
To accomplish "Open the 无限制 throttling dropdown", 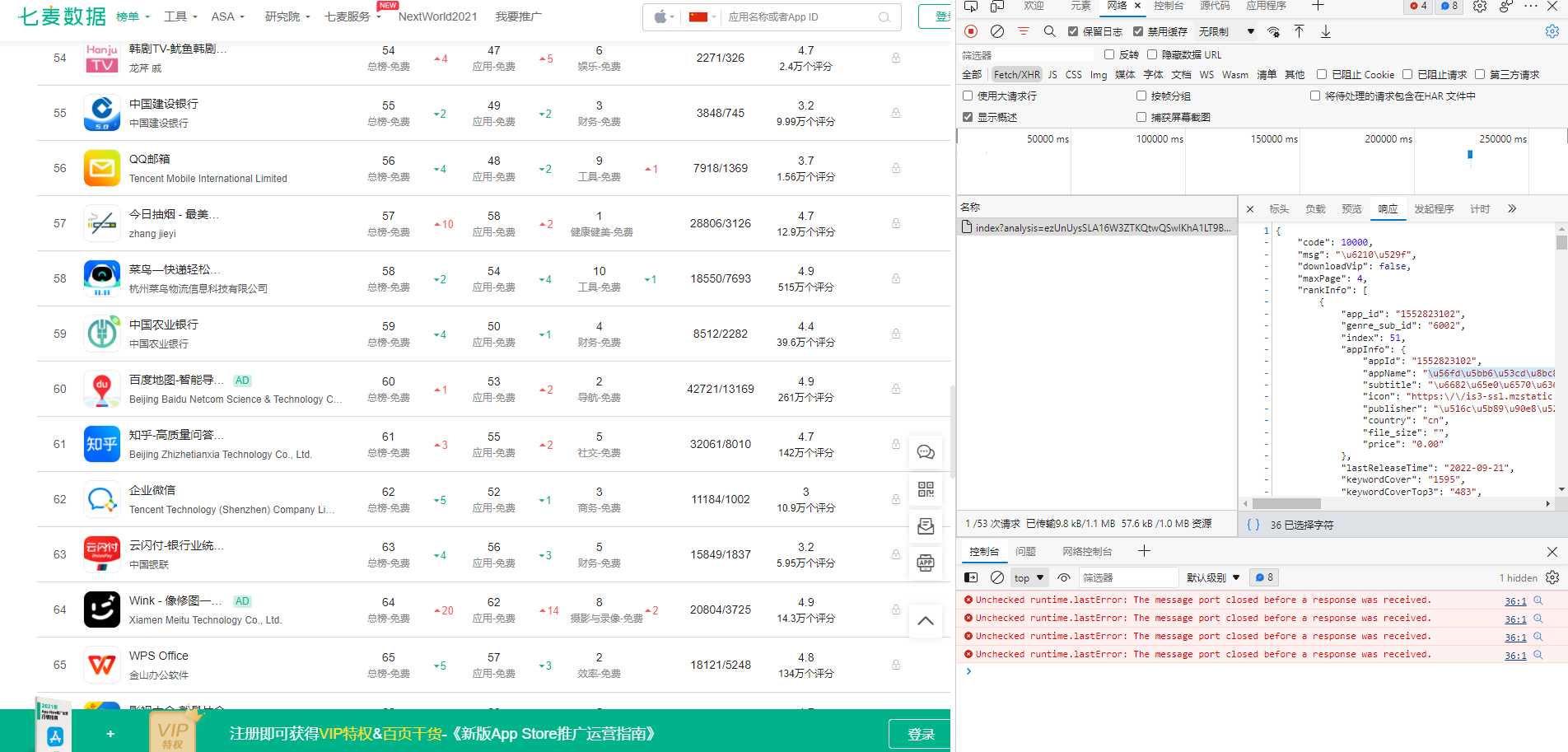I will 1226,31.
